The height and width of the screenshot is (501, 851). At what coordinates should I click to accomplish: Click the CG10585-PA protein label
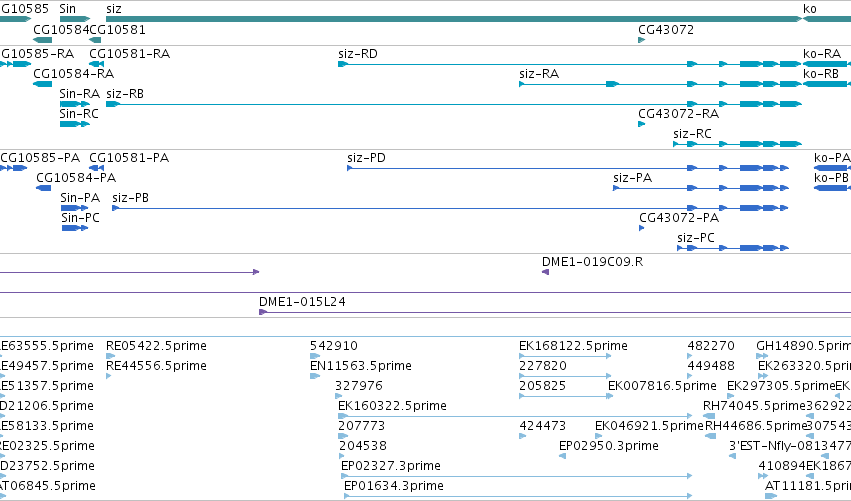point(40,158)
